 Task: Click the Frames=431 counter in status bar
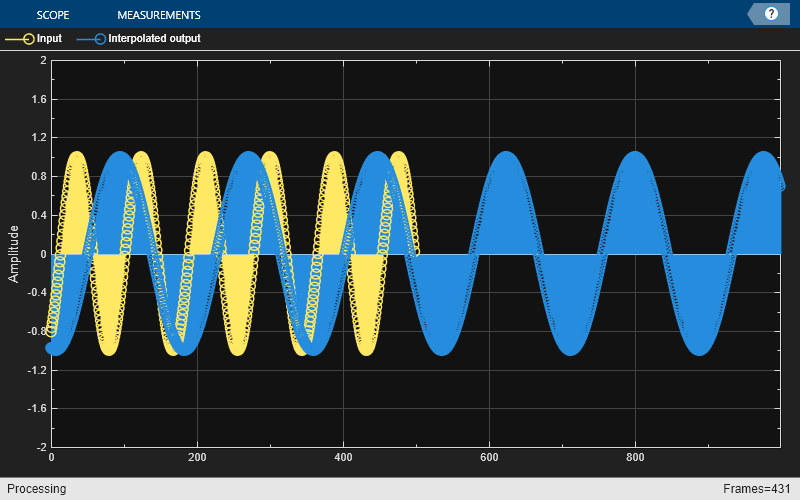(x=758, y=489)
